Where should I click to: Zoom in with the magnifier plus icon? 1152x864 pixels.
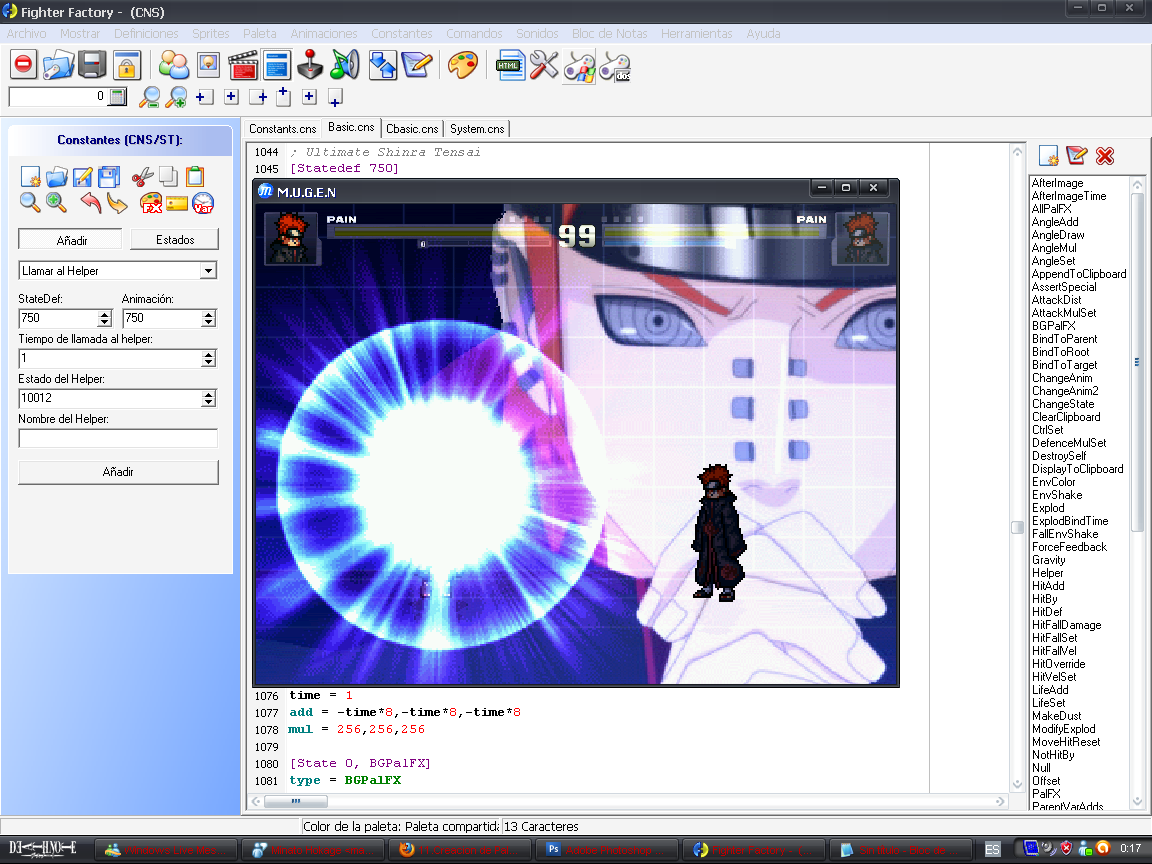pos(176,97)
